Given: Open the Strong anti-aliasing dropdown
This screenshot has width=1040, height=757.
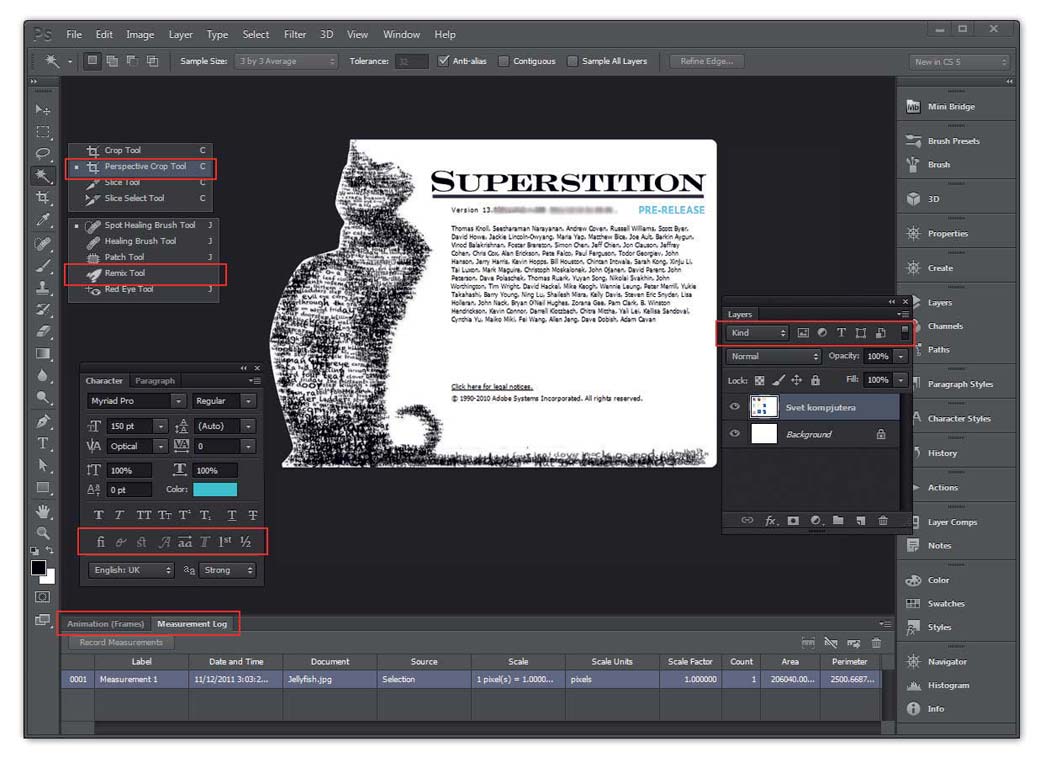Looking at the screenshot, I should 227,570.
